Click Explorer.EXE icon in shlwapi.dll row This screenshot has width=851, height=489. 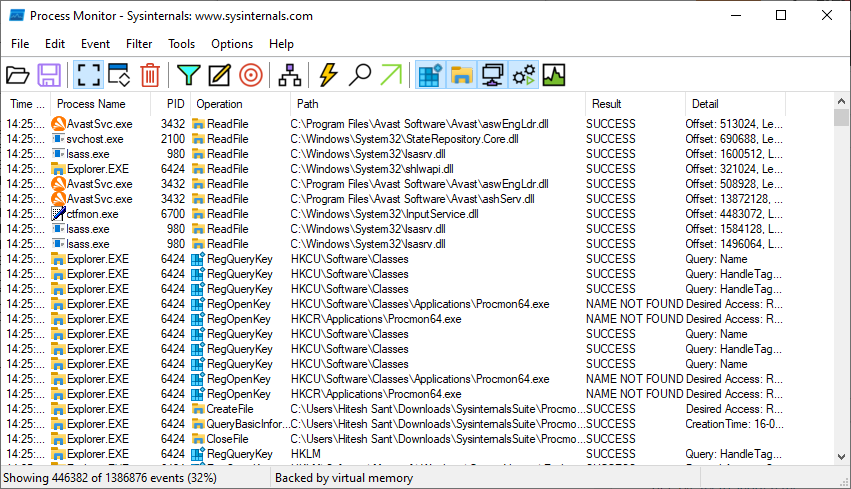58,169
